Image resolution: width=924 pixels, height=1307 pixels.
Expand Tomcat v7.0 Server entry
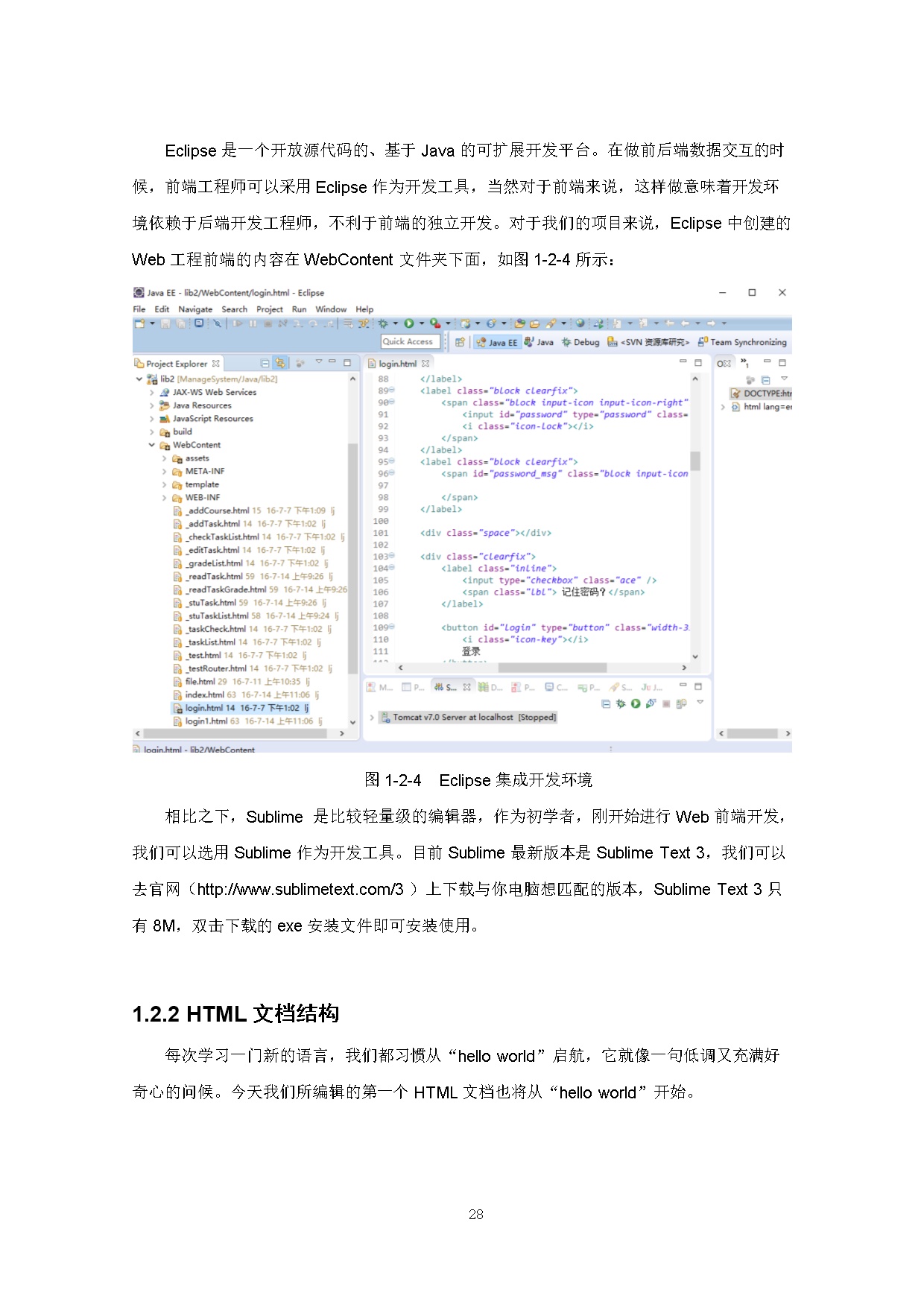point(372,717)
